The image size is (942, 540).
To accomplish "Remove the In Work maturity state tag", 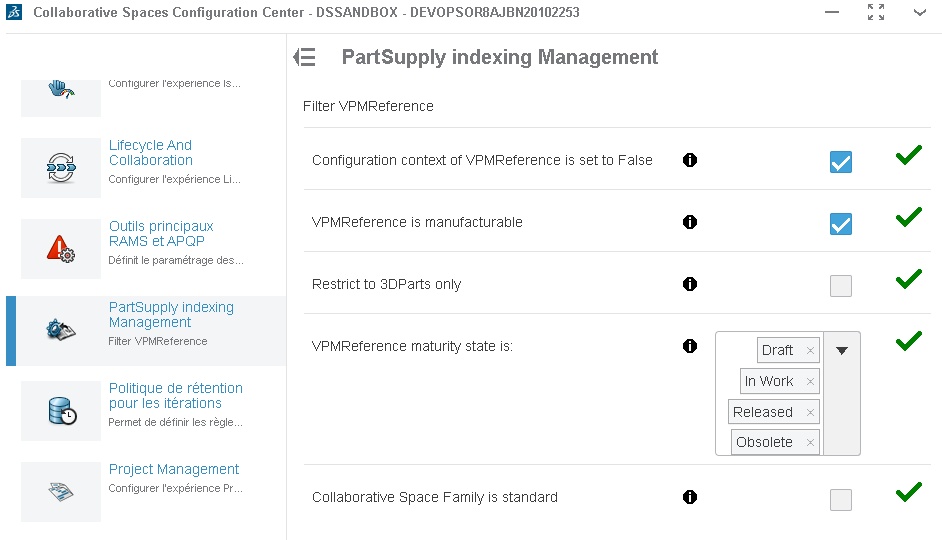I will pyautogui.click(x=810, y=381).
